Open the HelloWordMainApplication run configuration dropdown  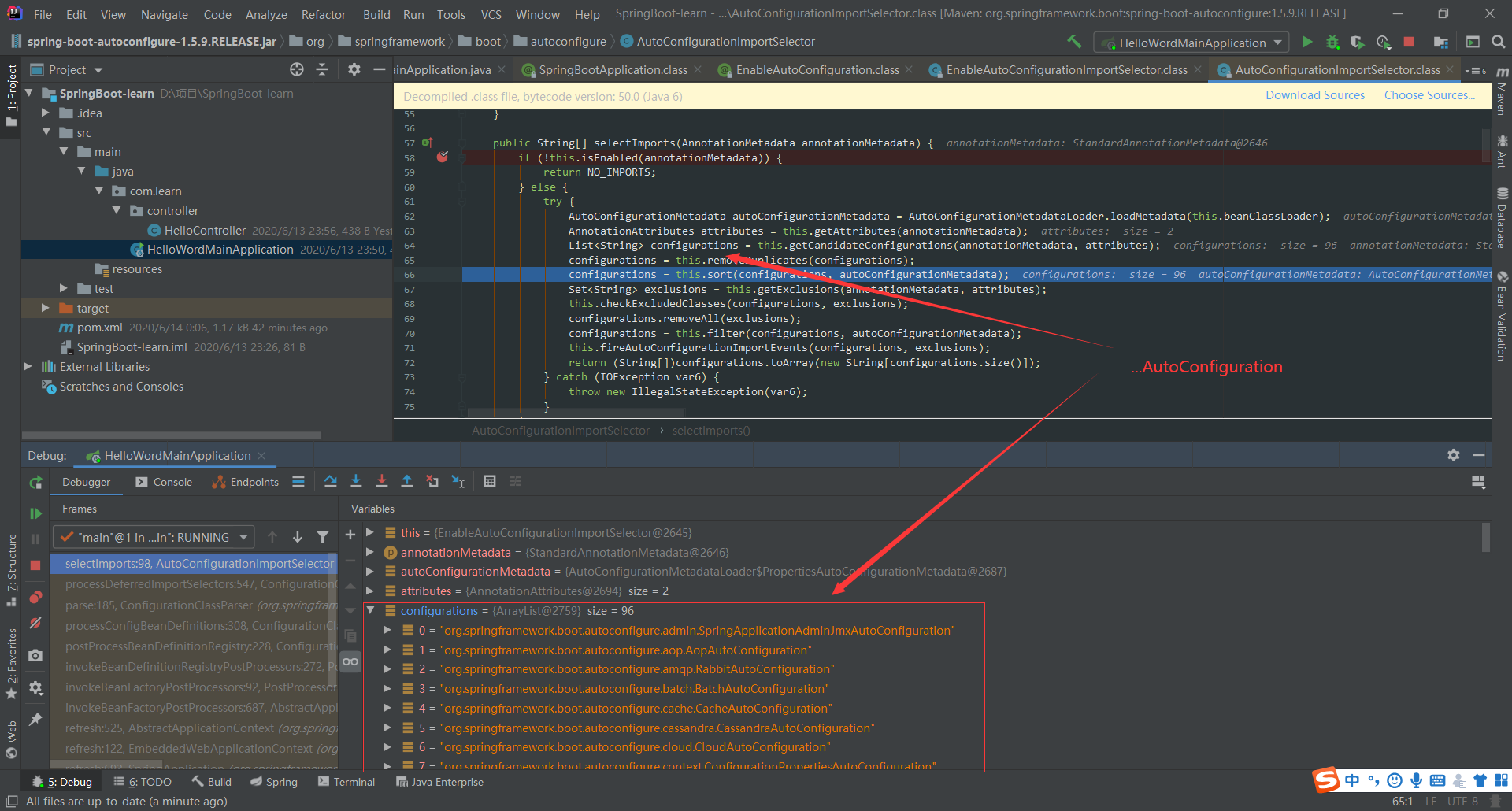[x=1192, y=43]
